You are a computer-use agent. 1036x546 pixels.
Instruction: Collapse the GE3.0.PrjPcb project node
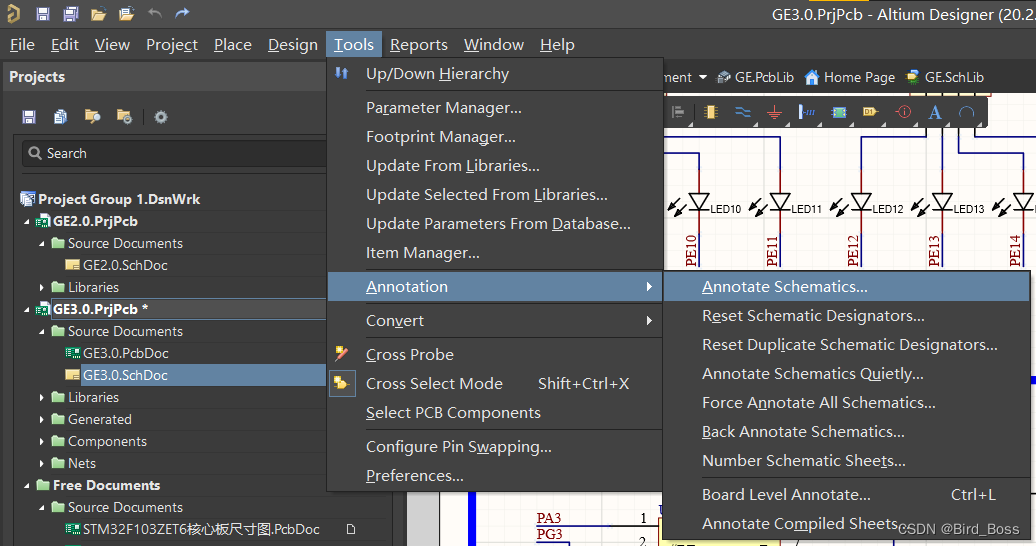[x=26, y=309]
